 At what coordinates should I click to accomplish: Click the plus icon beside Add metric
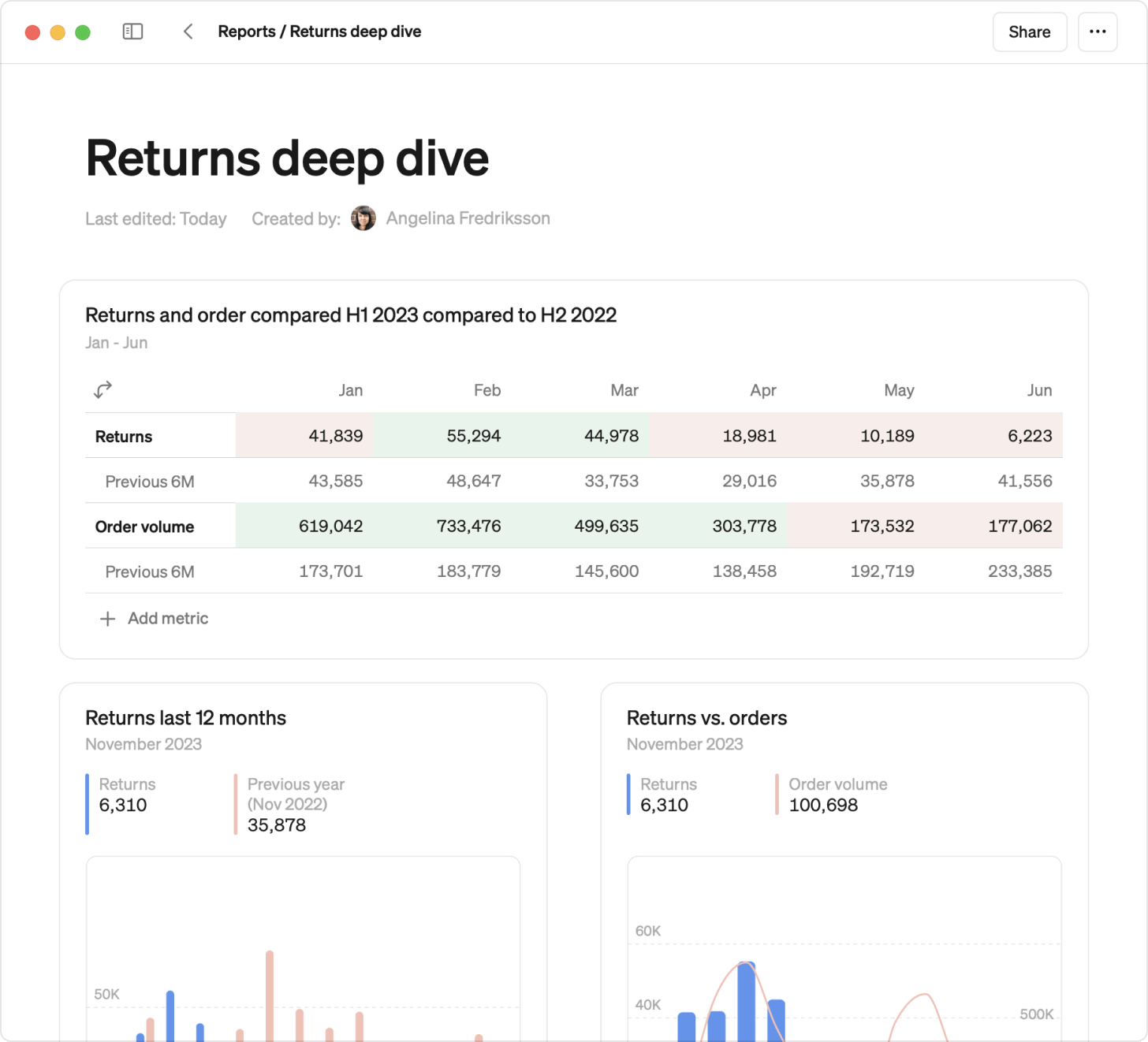point(108,619)
